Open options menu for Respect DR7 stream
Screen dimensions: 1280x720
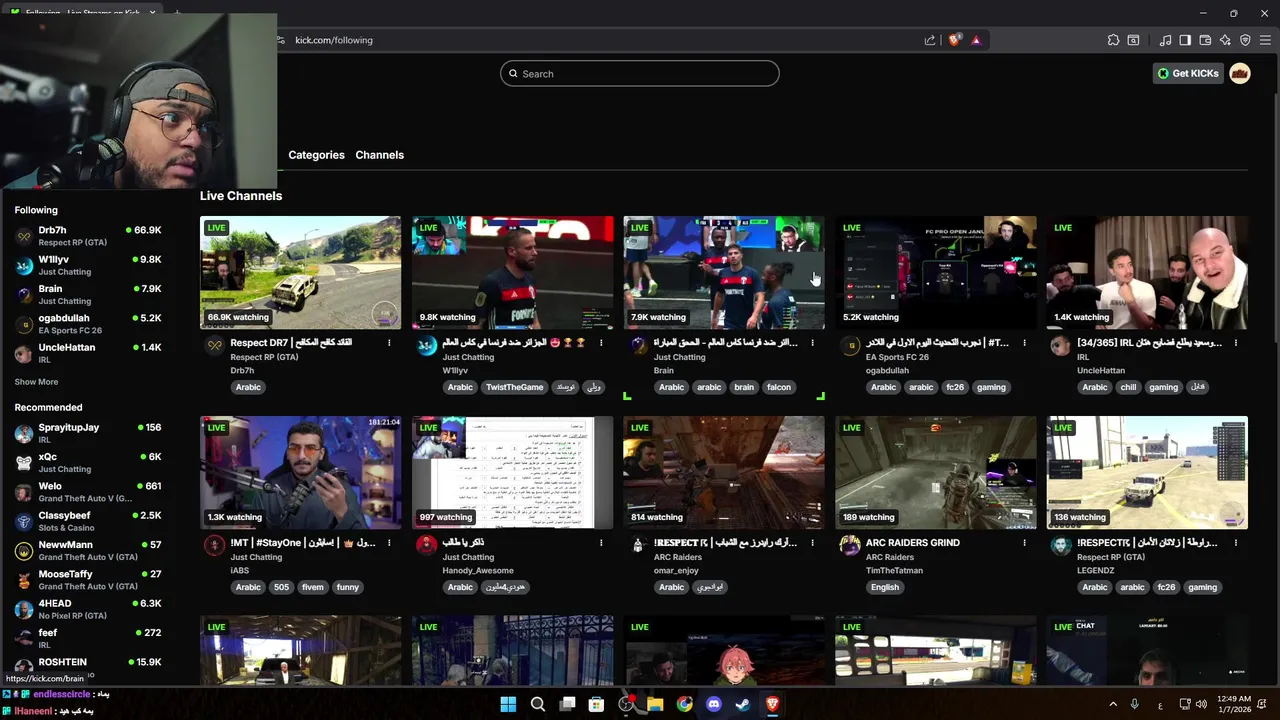coord(389,343)
